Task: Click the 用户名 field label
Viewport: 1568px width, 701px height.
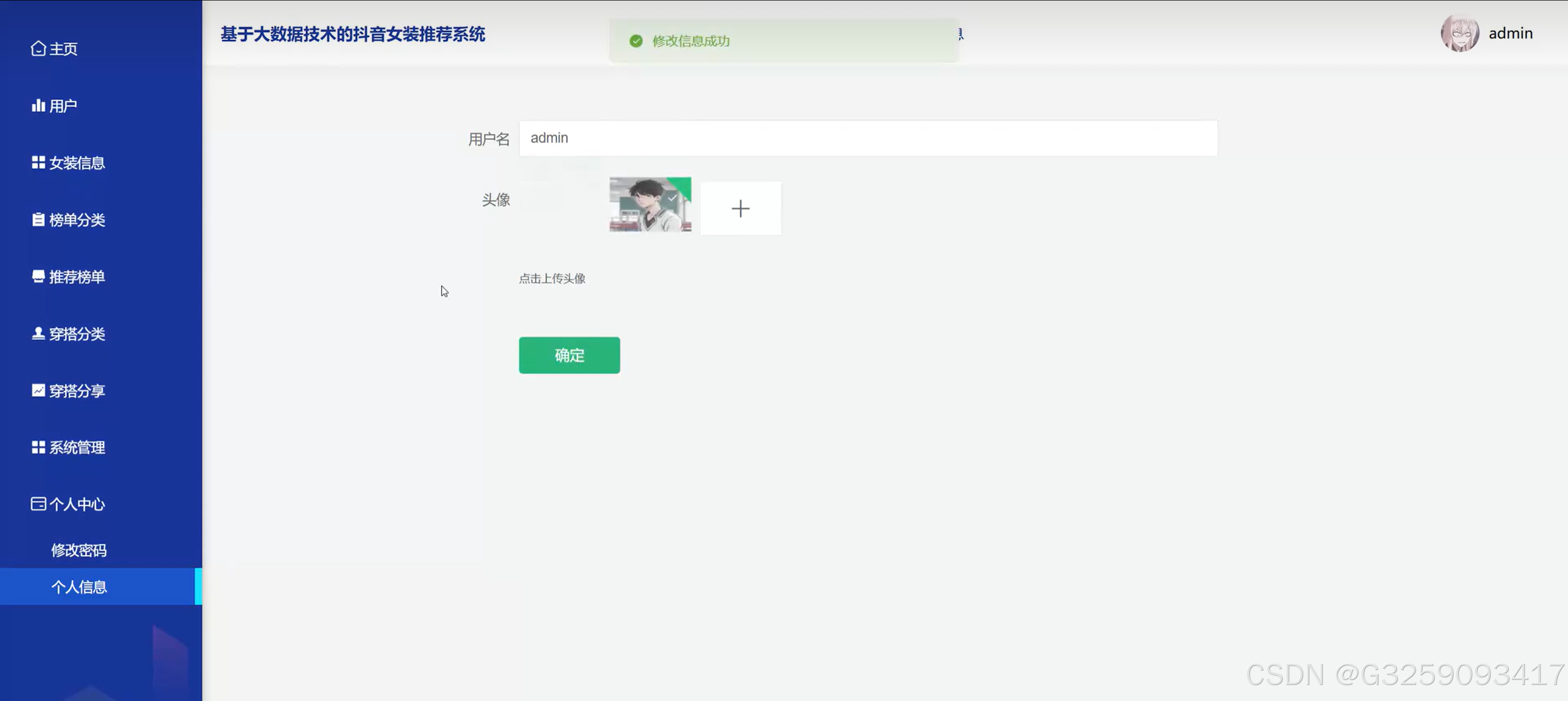Action: [489, 139]
